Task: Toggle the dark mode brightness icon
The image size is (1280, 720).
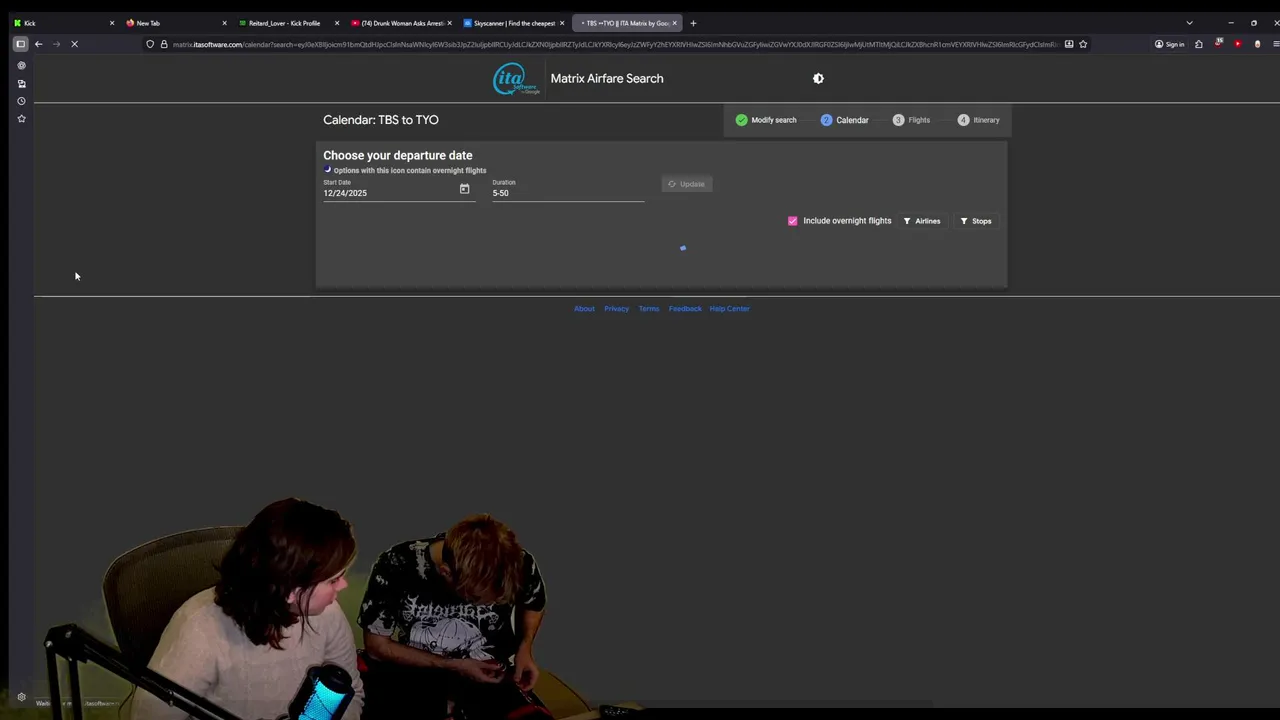Action: (818, 78)
